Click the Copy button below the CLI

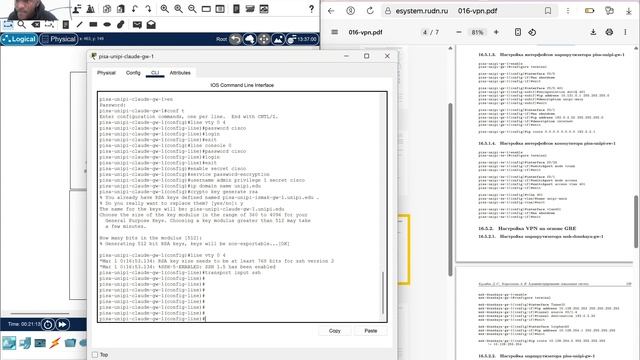(x=335, y=331)
